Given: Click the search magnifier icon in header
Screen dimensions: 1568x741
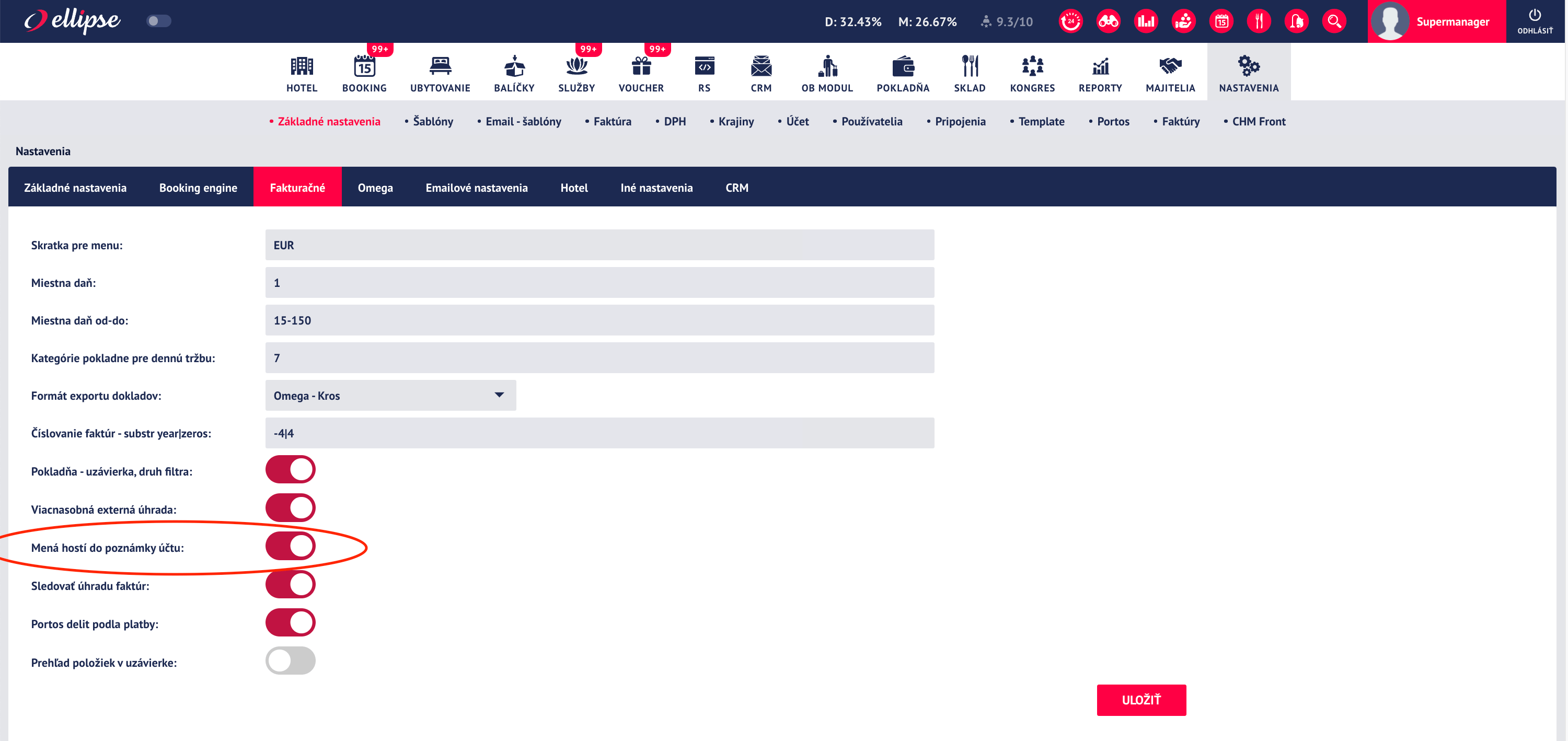Looking at the screenshot, I should tap(1334, 21).
